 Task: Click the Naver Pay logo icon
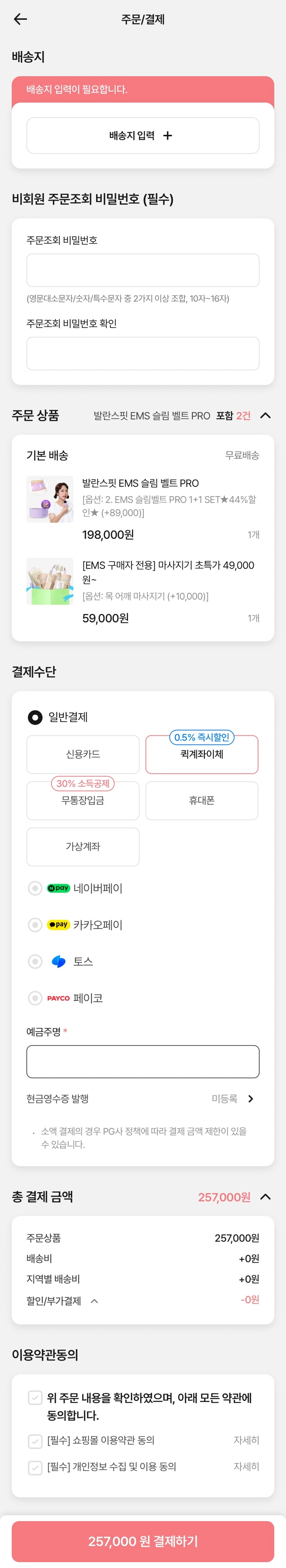point(59,888)
